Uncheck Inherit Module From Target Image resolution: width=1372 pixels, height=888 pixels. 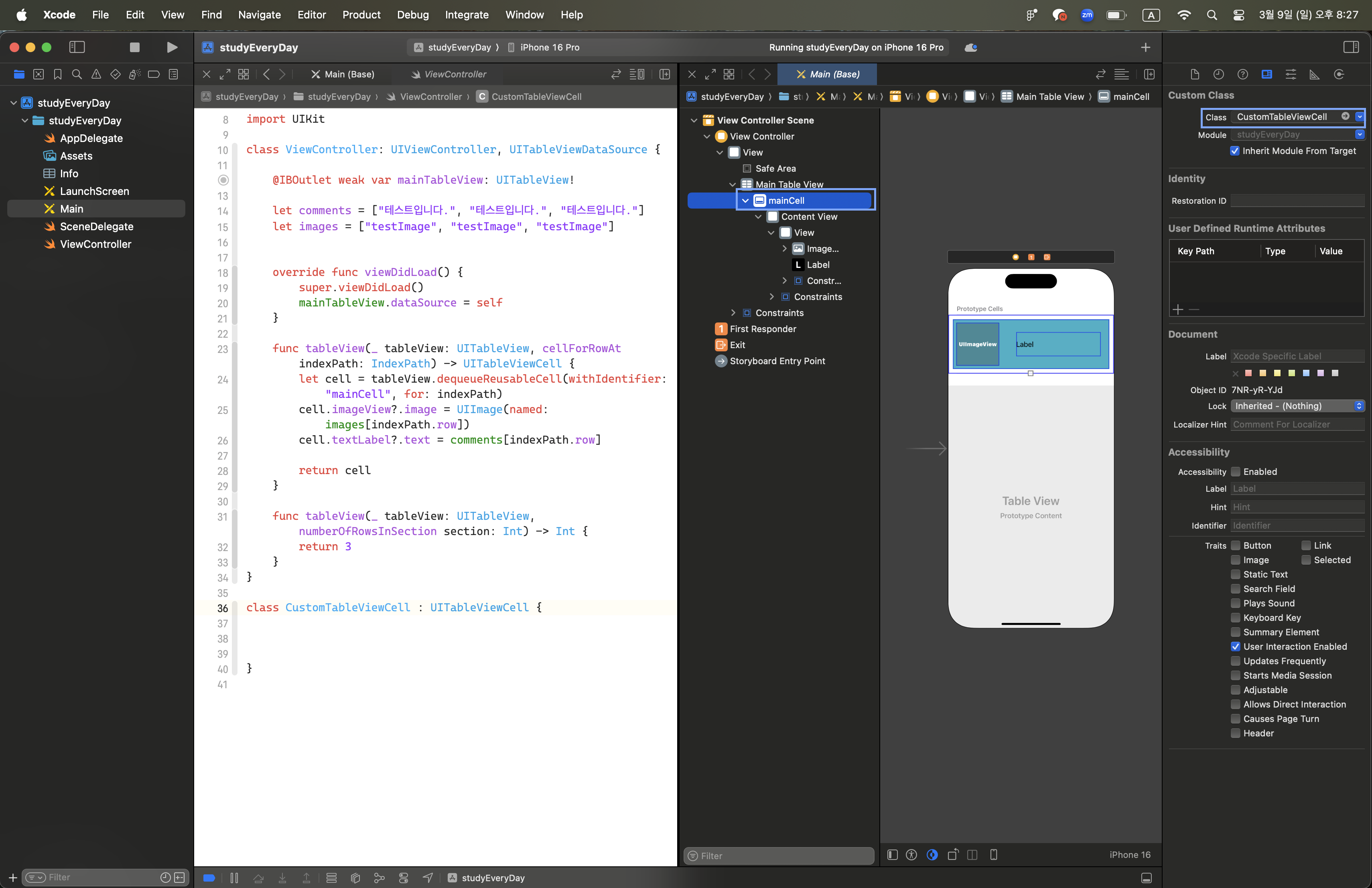tap(1235, 151)
